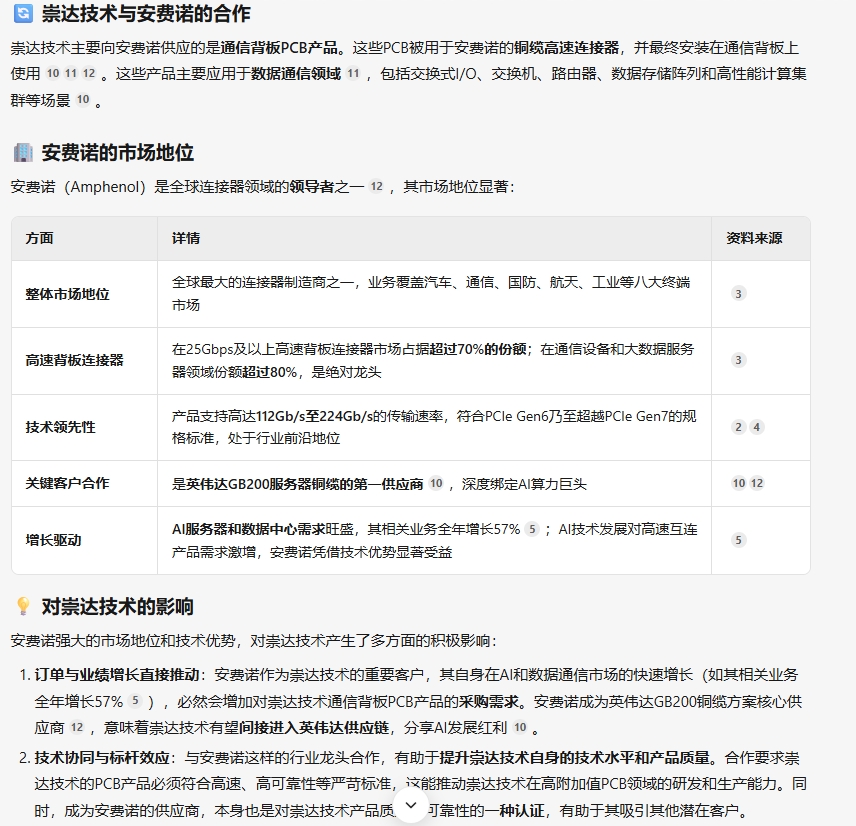856x826 pixels.
Task: Click bold text '铜缆高速连接器'
Action: [566, 48]
